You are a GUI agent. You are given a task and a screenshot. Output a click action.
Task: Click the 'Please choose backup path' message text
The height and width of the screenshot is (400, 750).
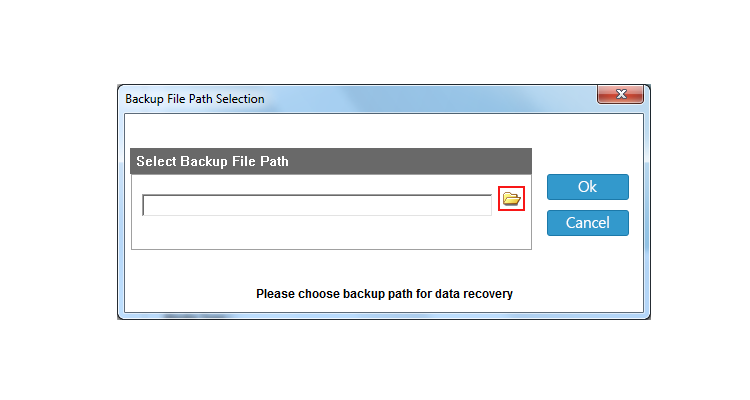tap(384, 294)
